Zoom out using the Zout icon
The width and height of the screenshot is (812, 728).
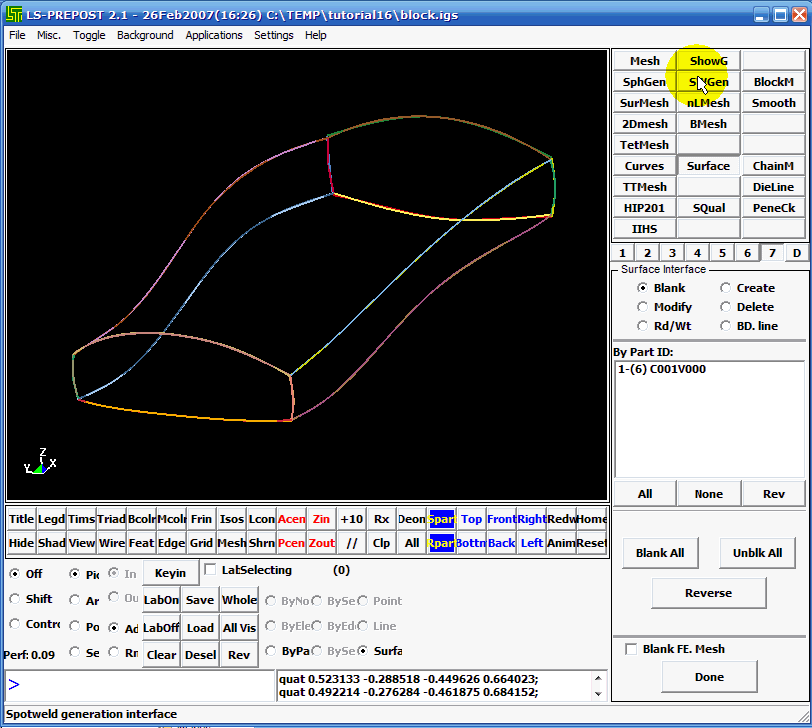pos(322,541)
